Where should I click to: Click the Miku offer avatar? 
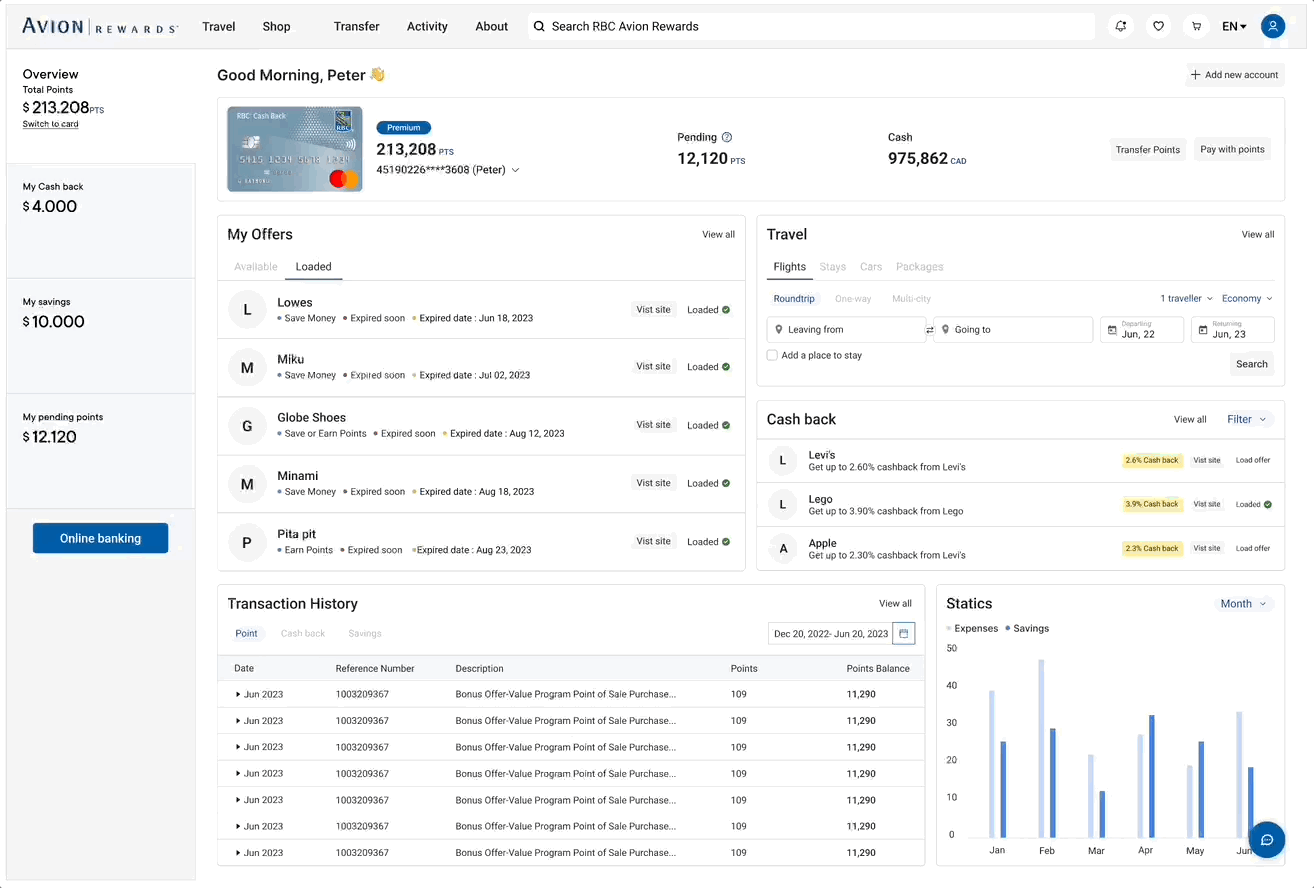(247, 368)
